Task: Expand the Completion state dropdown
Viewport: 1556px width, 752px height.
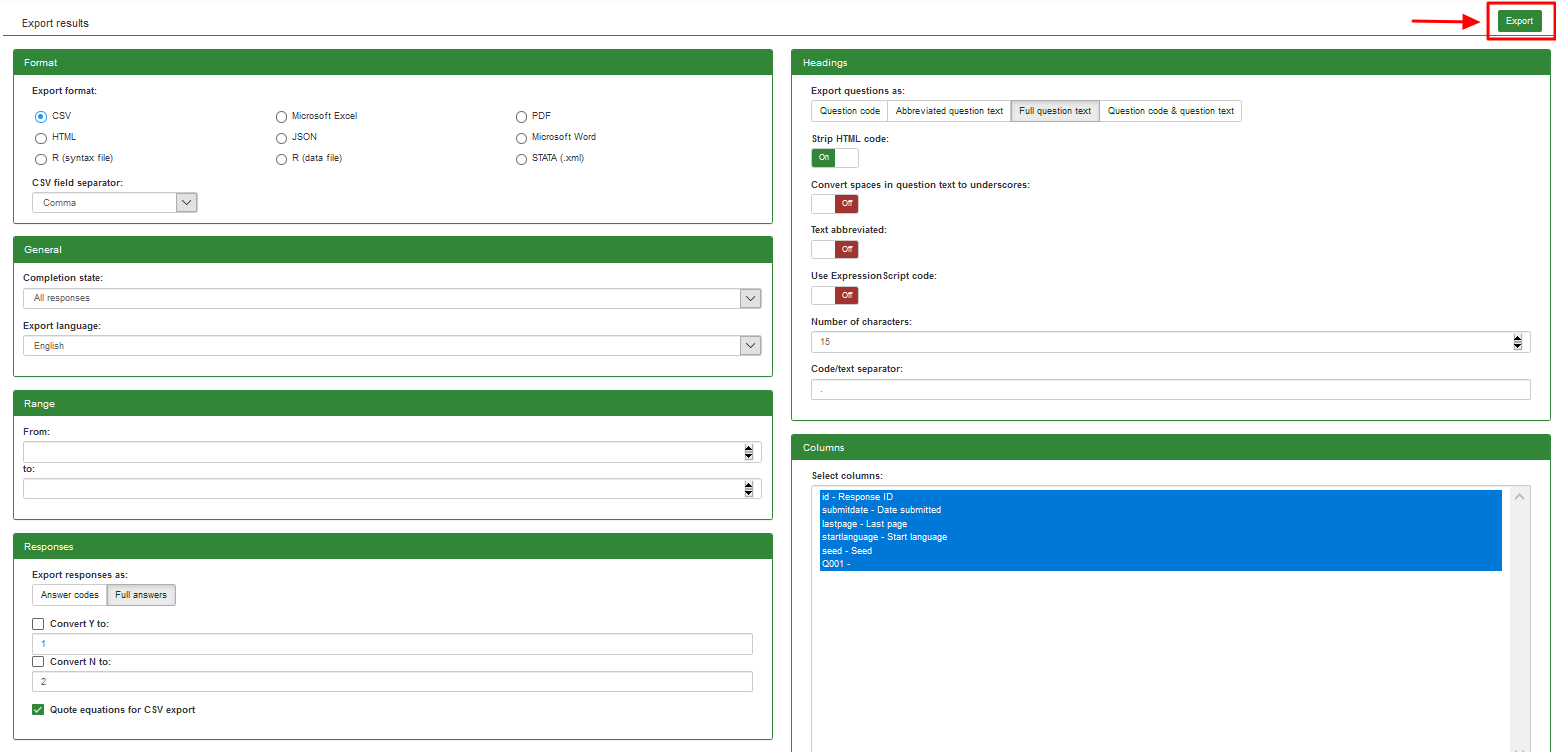Action: 392,298
